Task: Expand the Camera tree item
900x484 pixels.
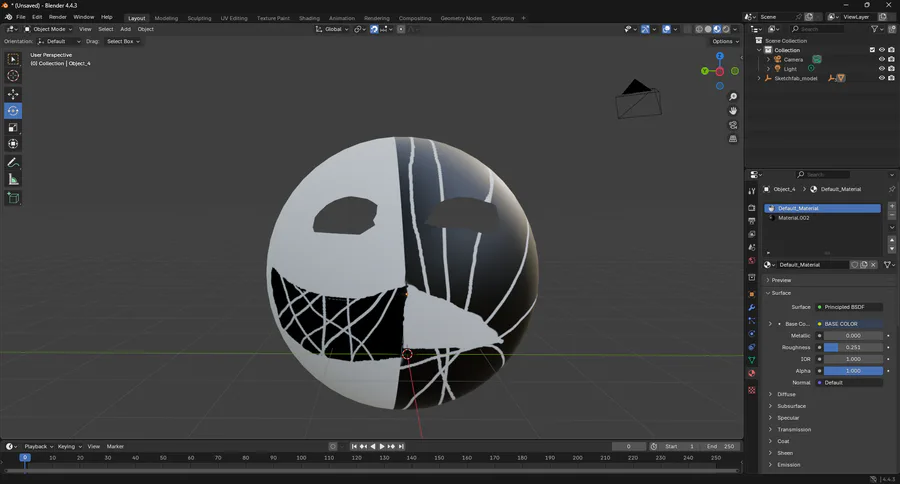Action: [x=769, y=59]
